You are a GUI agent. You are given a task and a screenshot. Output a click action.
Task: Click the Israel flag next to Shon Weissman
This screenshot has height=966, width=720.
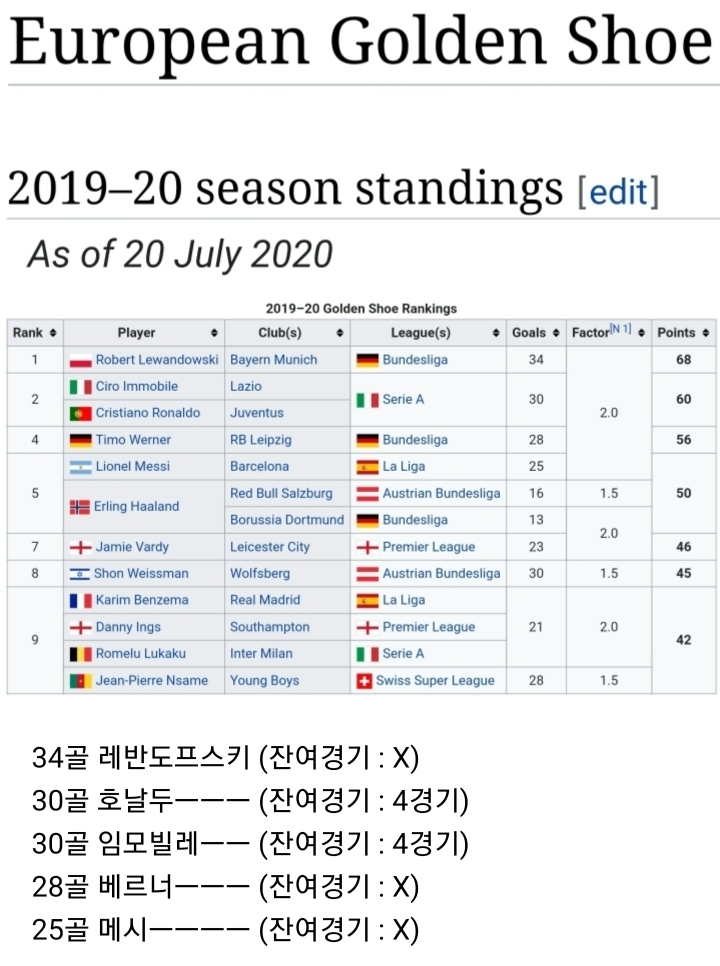pyautogui.click(x=80, y=574)
